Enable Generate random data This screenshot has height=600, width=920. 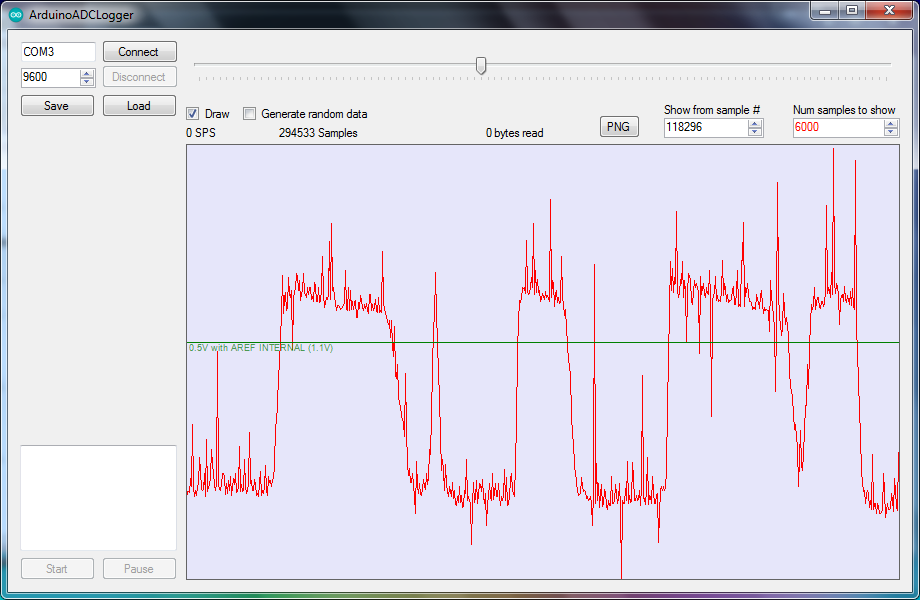pos(249,113)
